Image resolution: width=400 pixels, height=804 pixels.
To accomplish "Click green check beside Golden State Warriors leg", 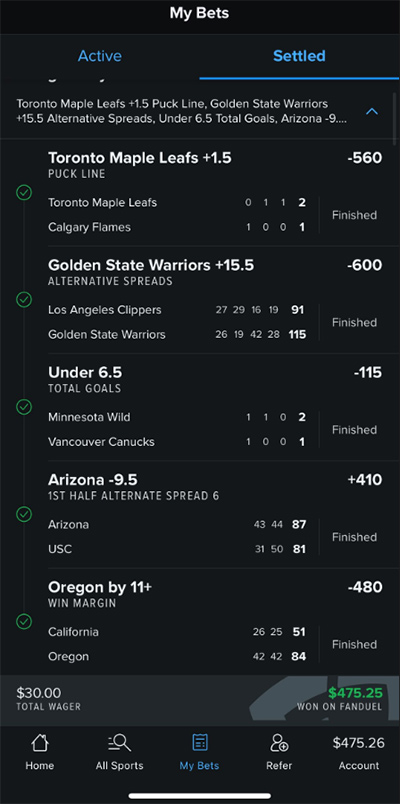I will (x=24, y=299).
